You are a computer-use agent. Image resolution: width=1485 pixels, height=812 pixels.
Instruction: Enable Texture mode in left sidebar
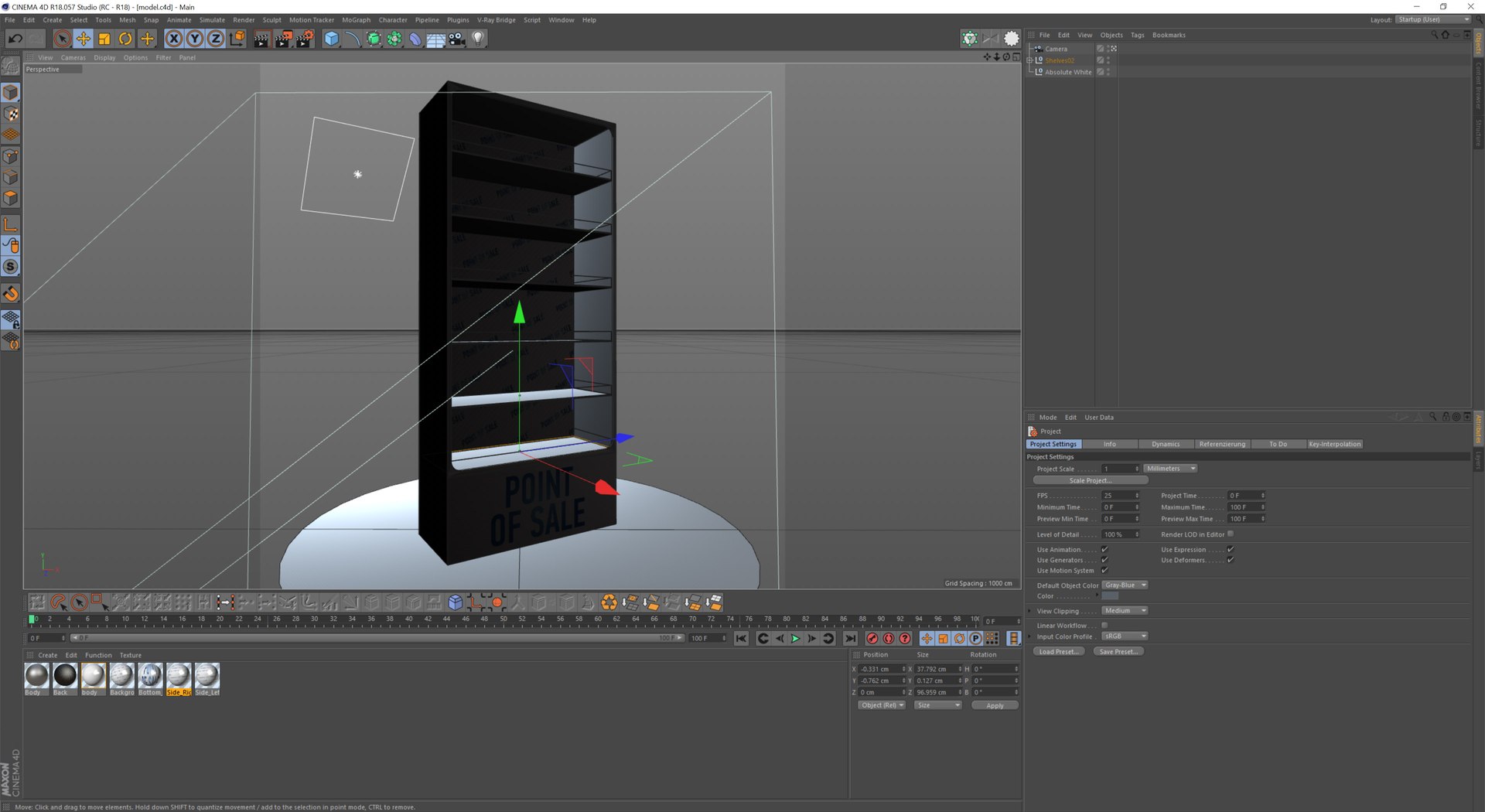[11, 114]
